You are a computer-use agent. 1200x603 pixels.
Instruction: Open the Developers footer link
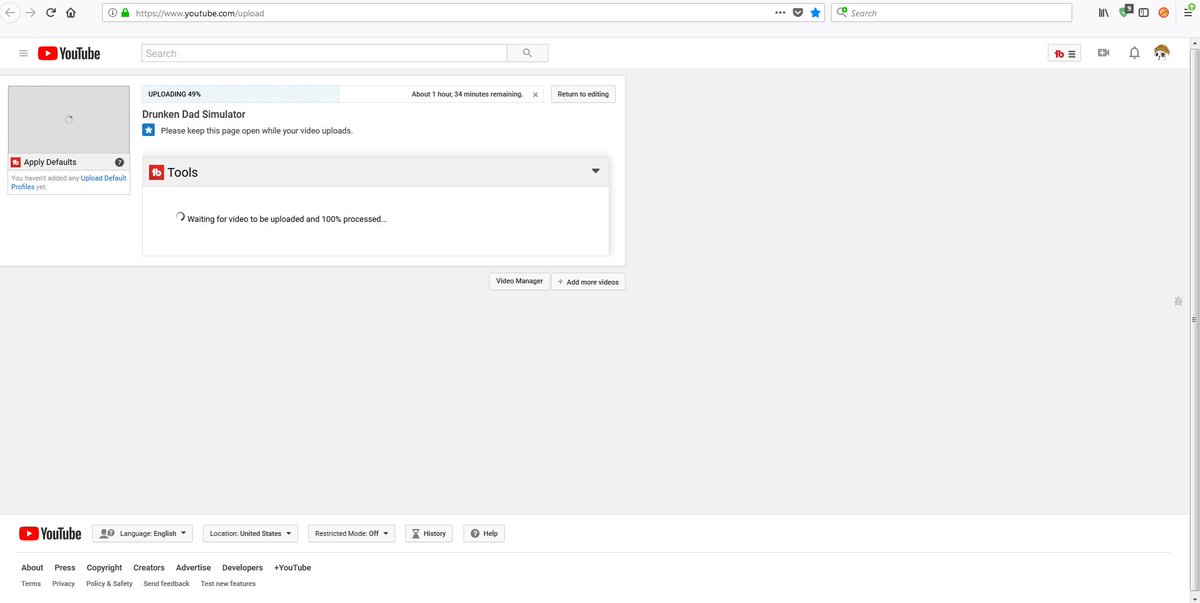pos(242,568)
